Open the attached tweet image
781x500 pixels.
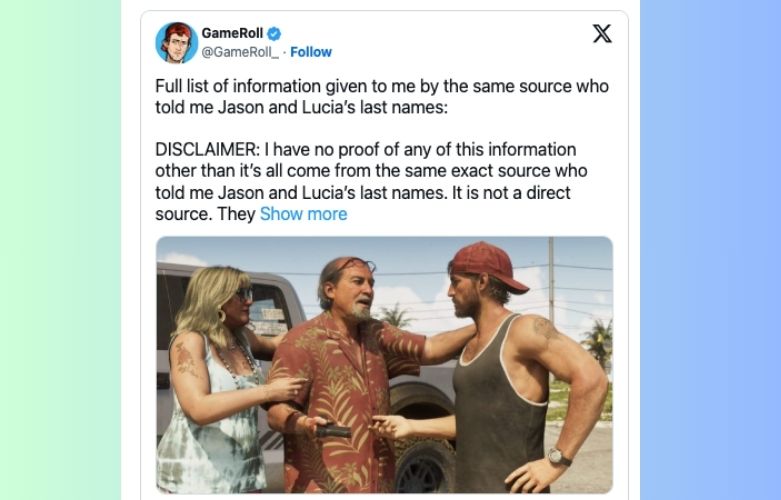tap(384, 365)
